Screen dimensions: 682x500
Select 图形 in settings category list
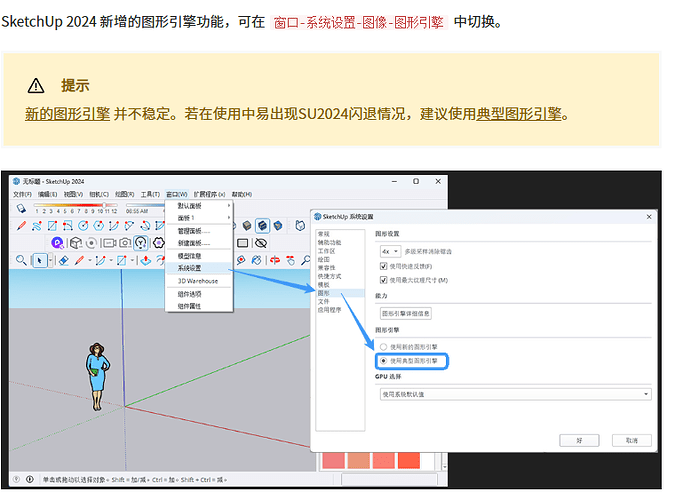[x=340, y=293]
